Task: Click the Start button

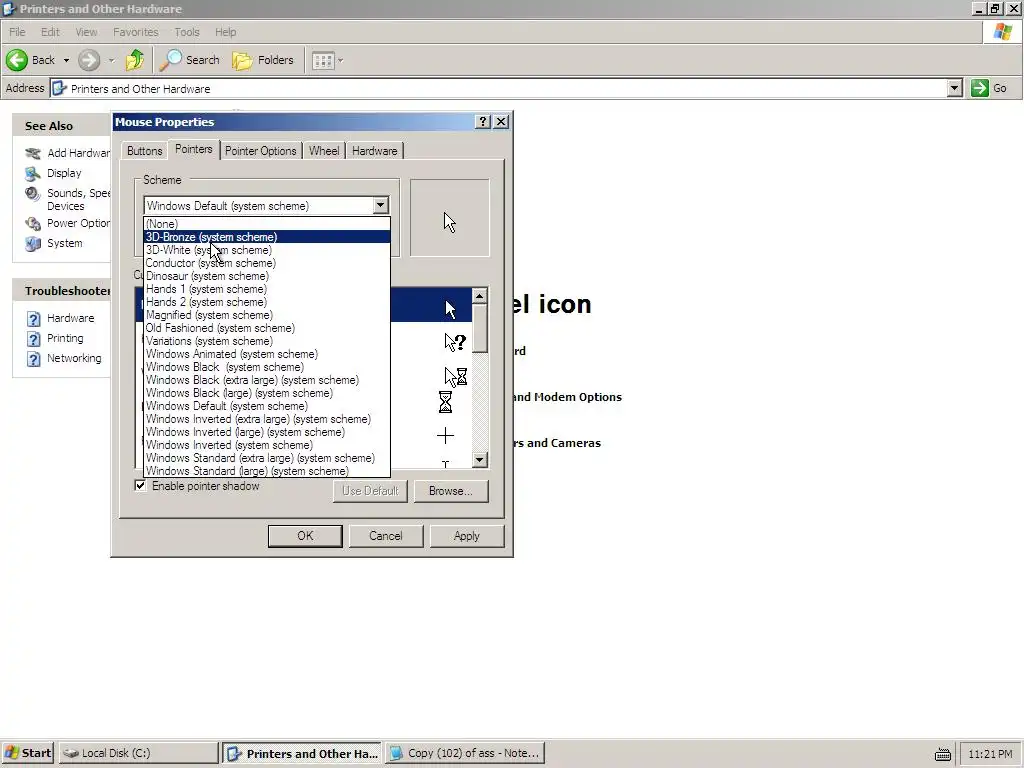Action: 28,753
